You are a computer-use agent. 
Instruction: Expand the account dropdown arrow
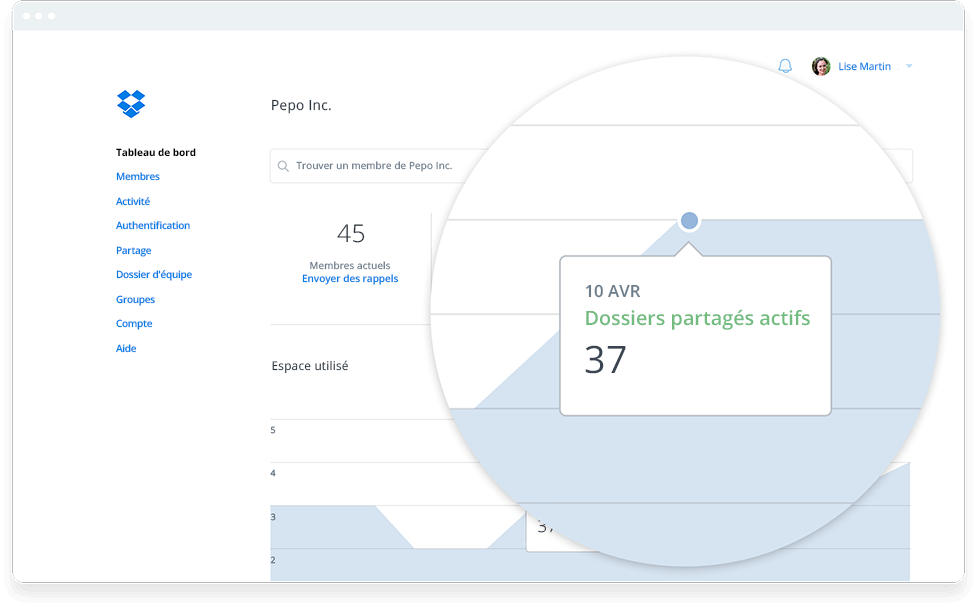click(x=909, y=66)
